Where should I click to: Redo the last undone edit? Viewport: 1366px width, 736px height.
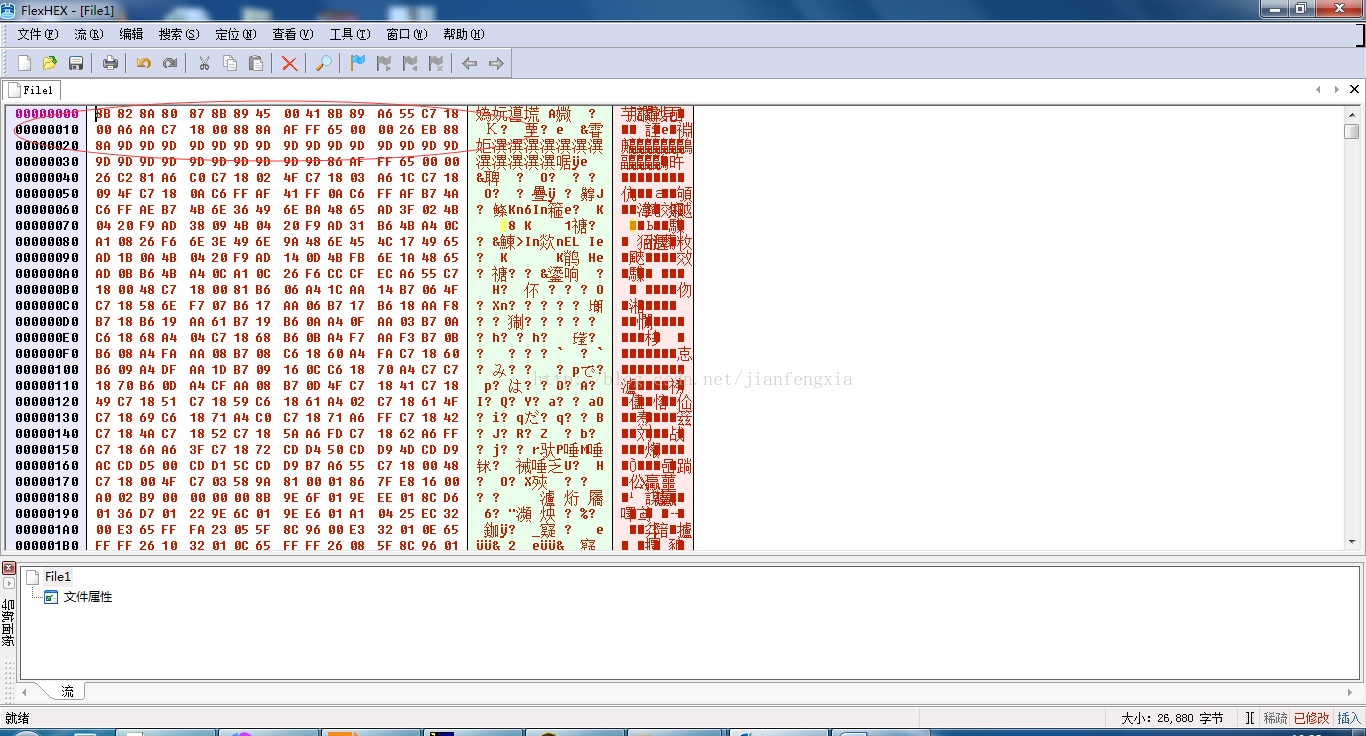[x=170, y=63]
